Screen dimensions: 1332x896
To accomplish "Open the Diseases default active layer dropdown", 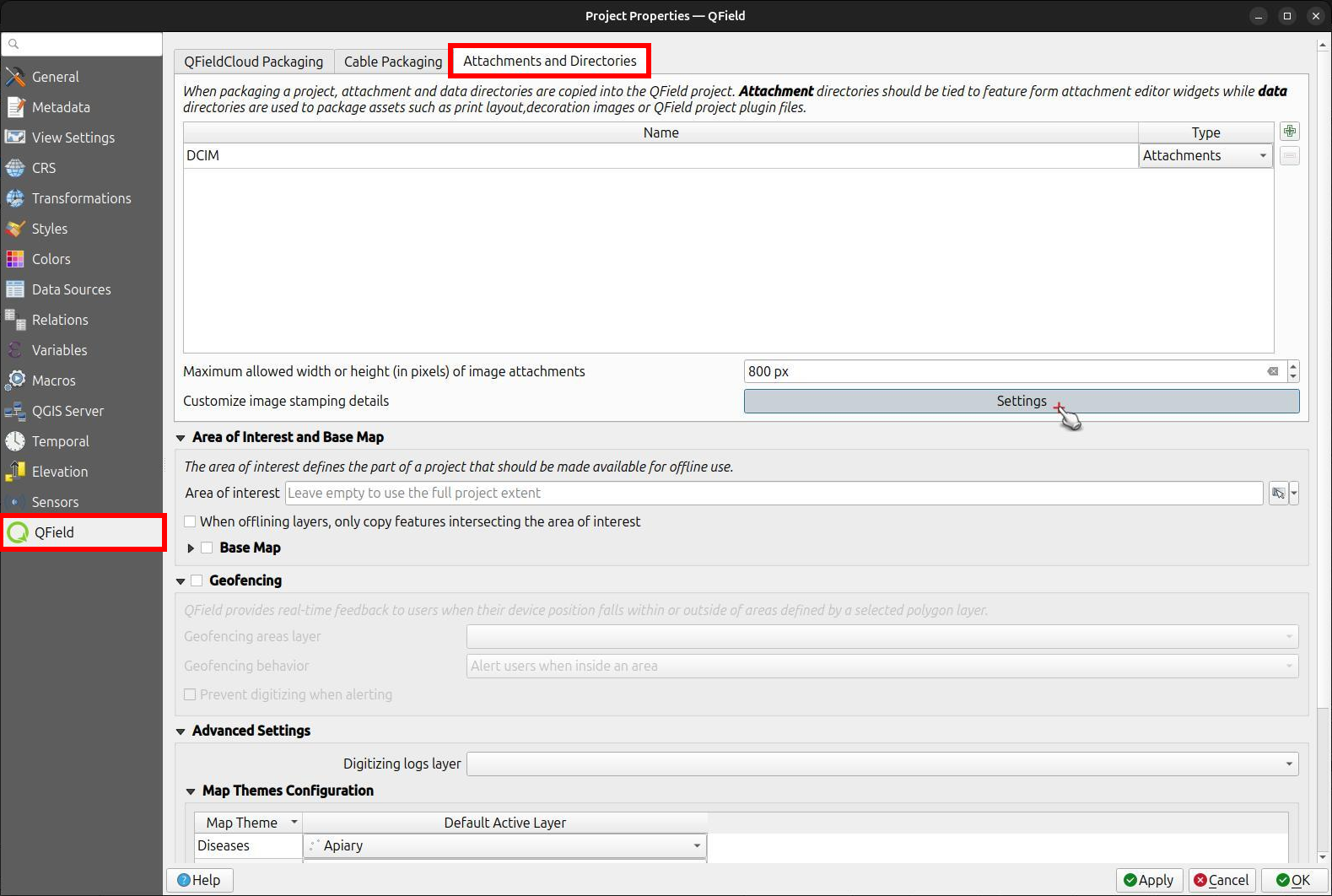I will click(504, 846).
